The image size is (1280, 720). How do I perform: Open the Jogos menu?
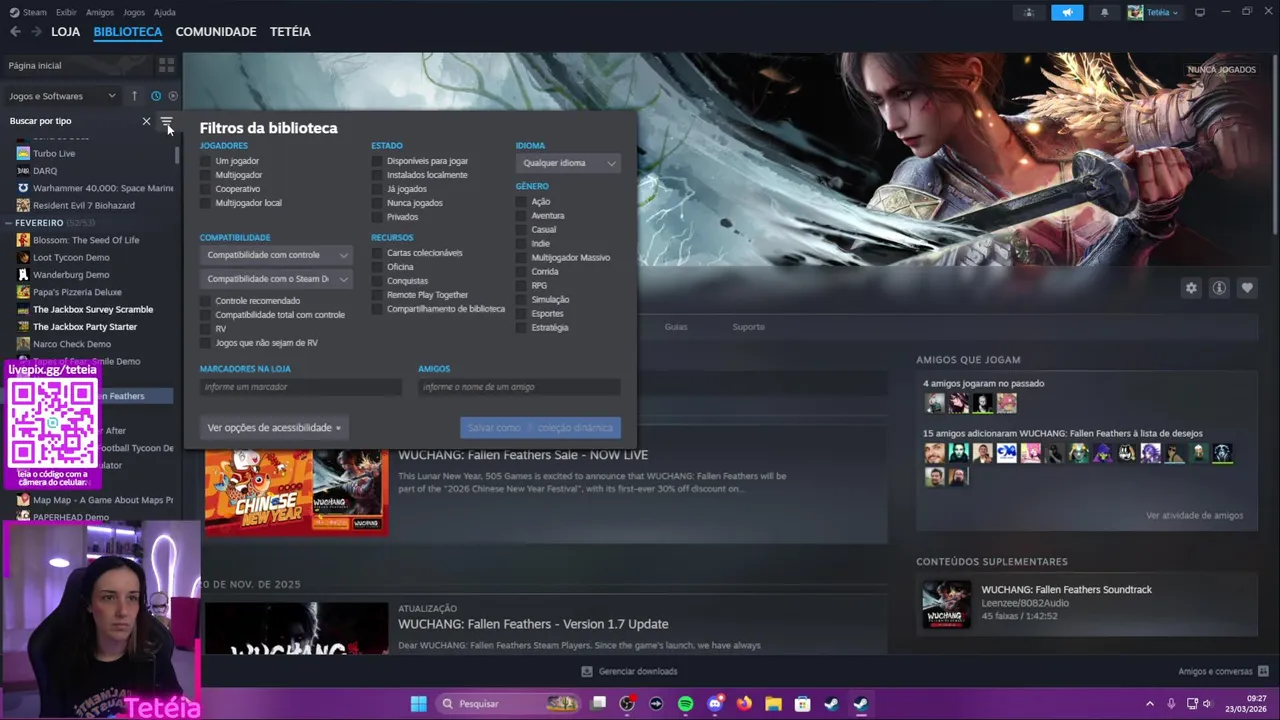click(x=134, y=12)
